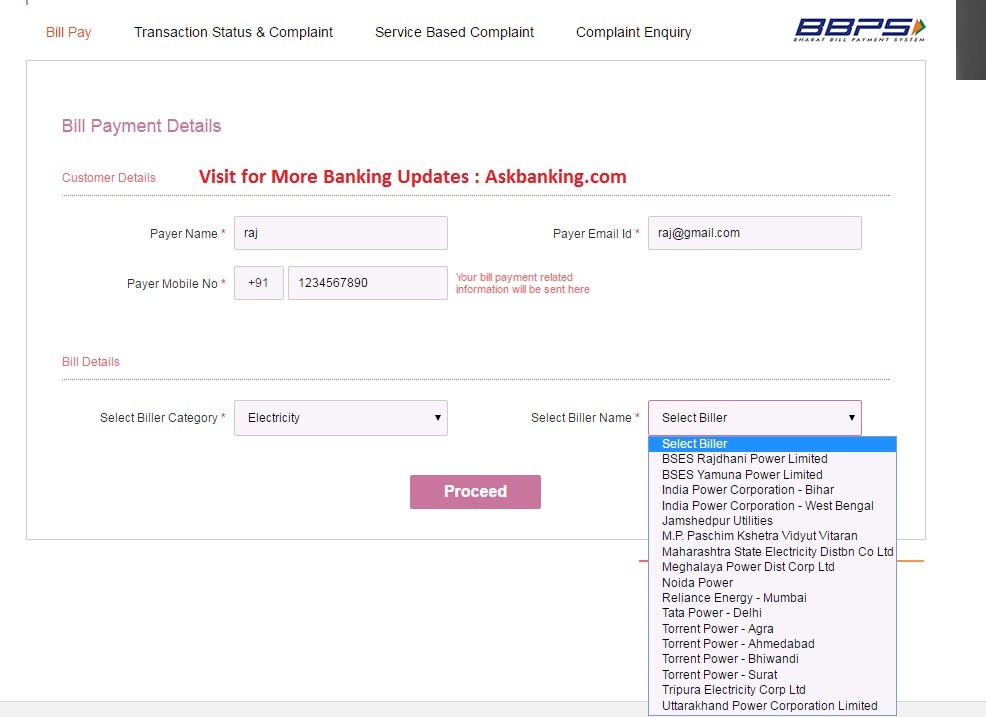
Task: Select BSES Yamuna Power Limited
Action: pos(772,474)
